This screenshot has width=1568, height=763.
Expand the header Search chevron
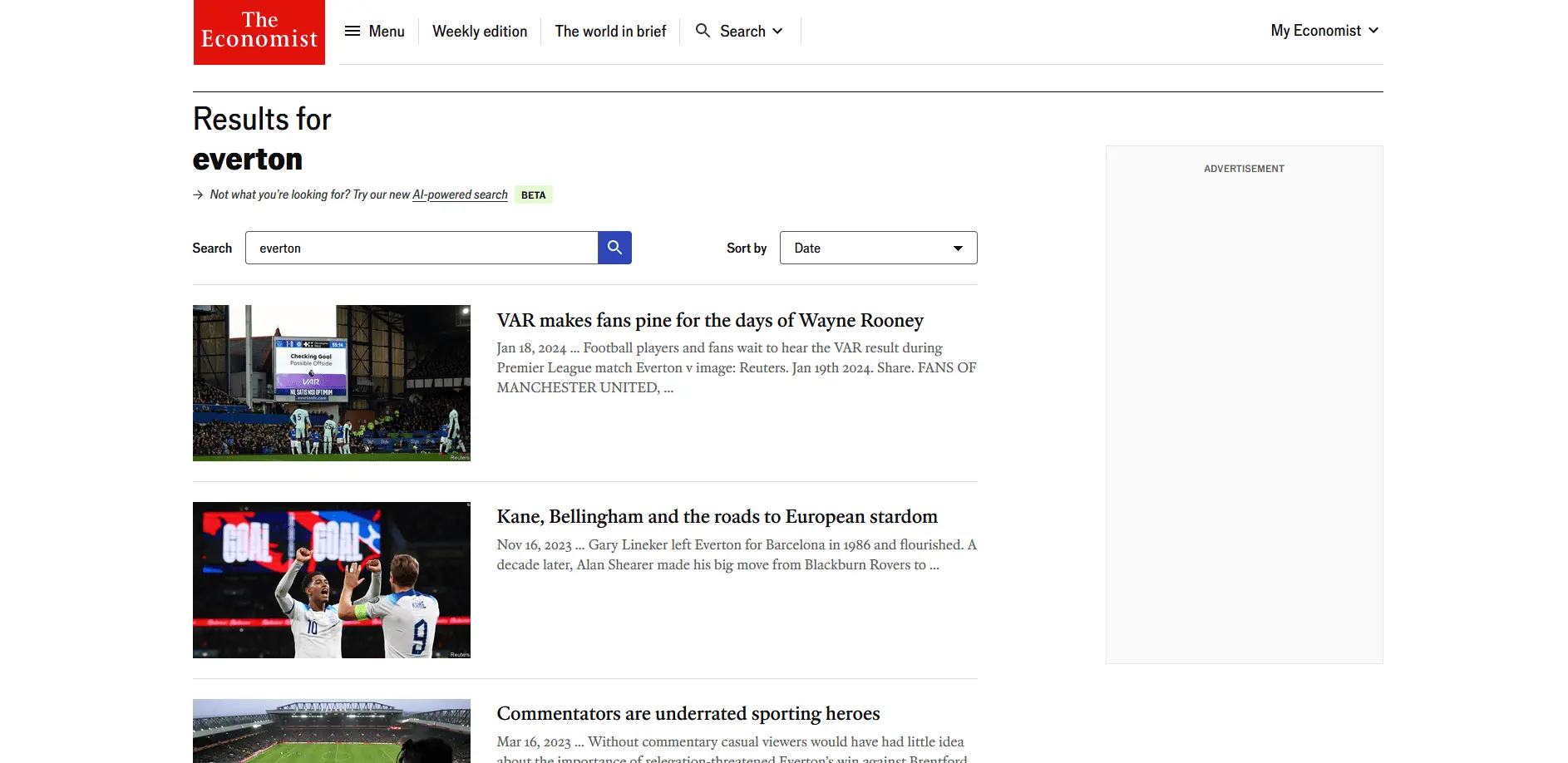click(778, 31)
